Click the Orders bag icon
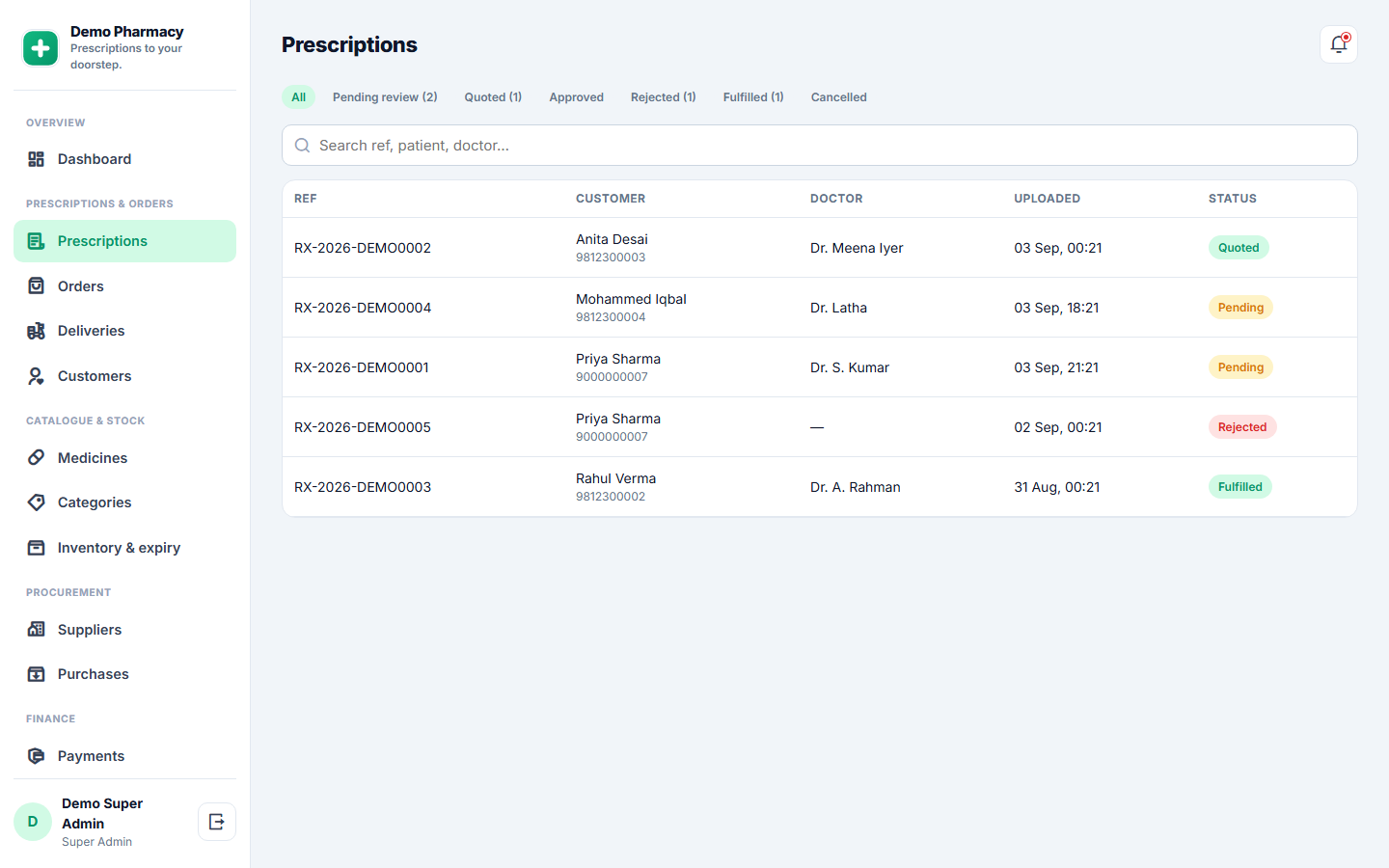 pos(36,286)
